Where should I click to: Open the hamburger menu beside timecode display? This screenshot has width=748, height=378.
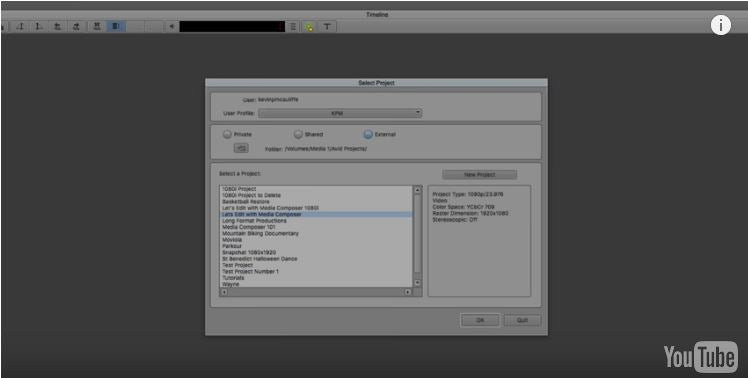(x=293, y=27)
